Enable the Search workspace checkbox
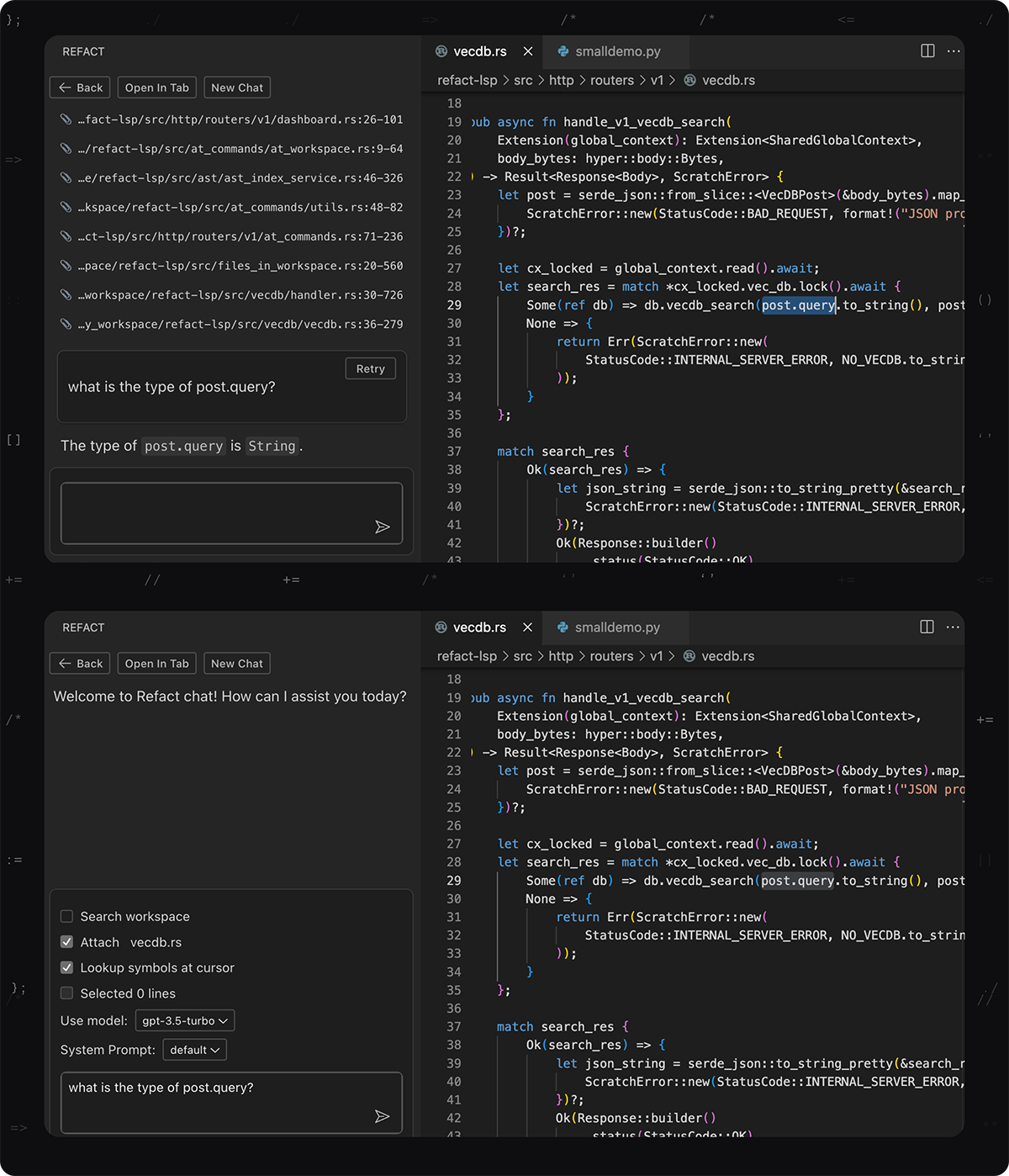The image size is (1009, 1176). 67,917
